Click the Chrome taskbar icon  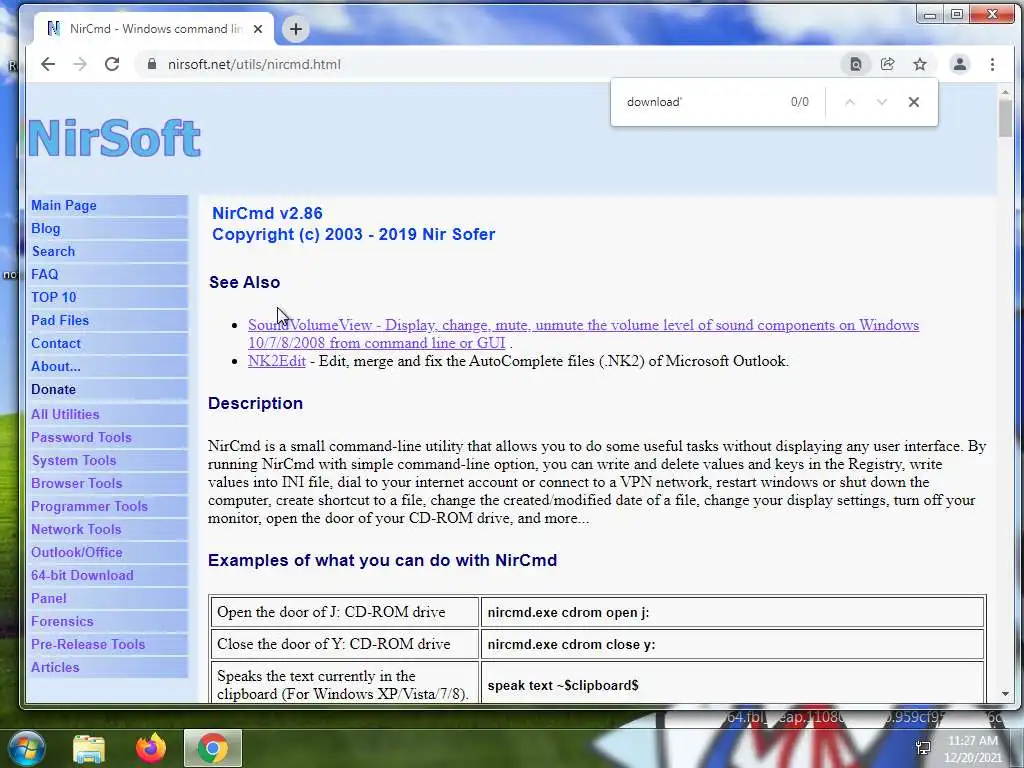point(213,748)
